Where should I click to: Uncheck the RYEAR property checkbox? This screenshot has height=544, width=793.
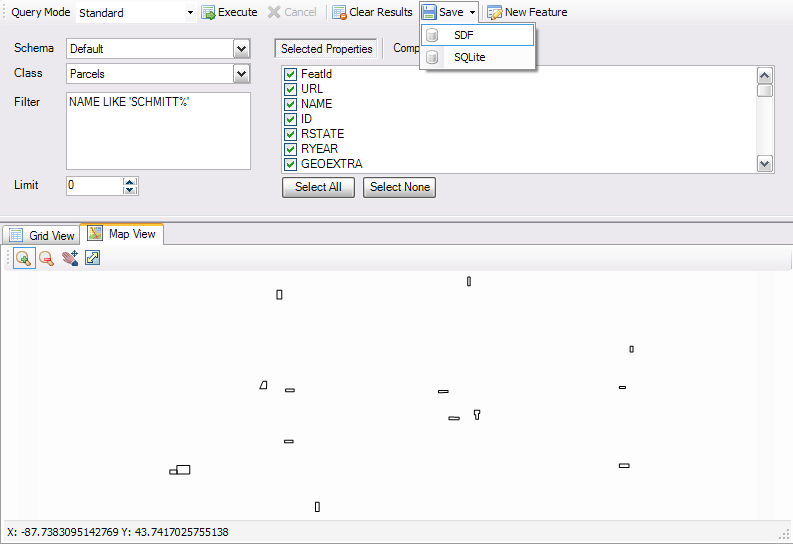tap(290, 149)
